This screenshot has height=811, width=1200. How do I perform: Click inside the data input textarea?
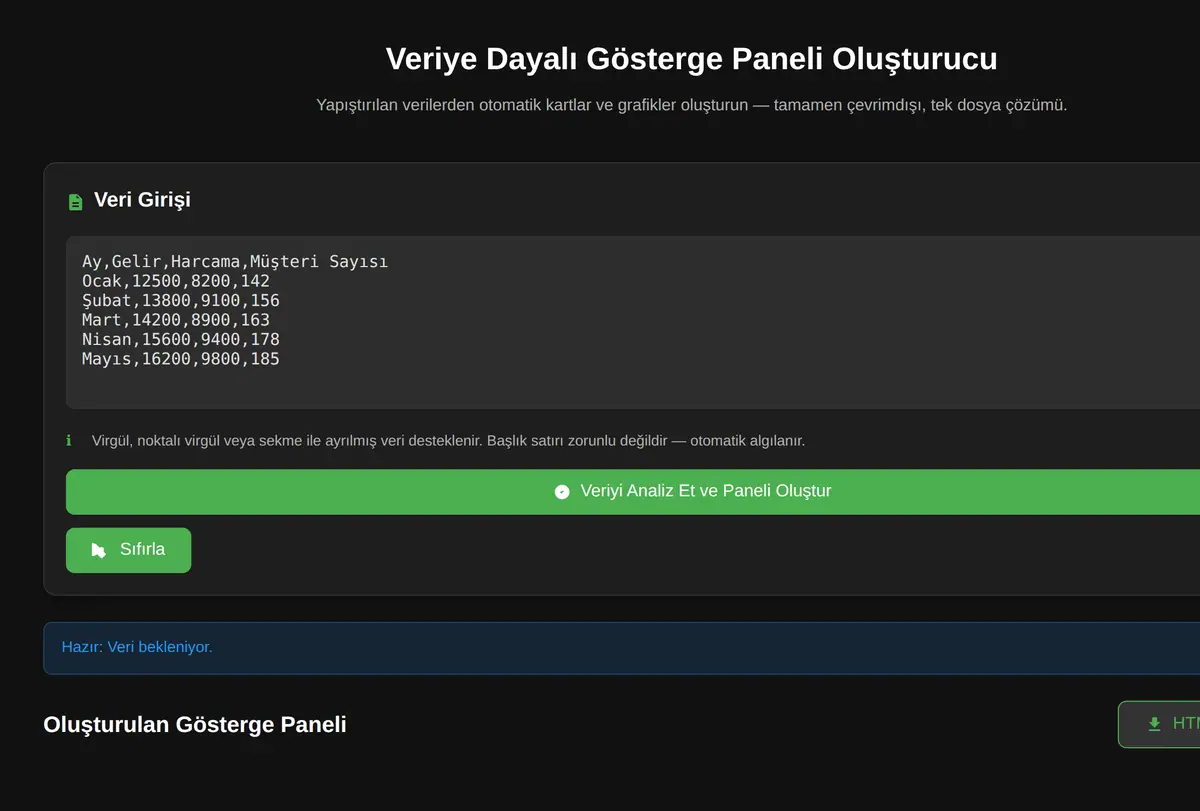point(633,323)
